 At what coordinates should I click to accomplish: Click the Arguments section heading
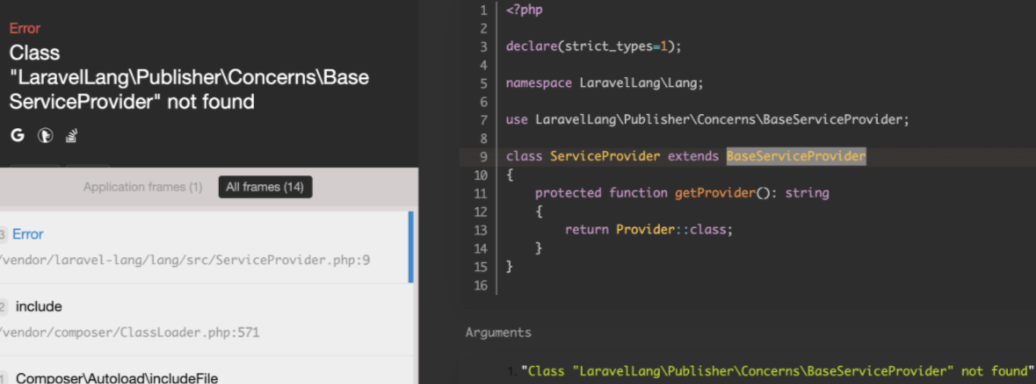498,332
